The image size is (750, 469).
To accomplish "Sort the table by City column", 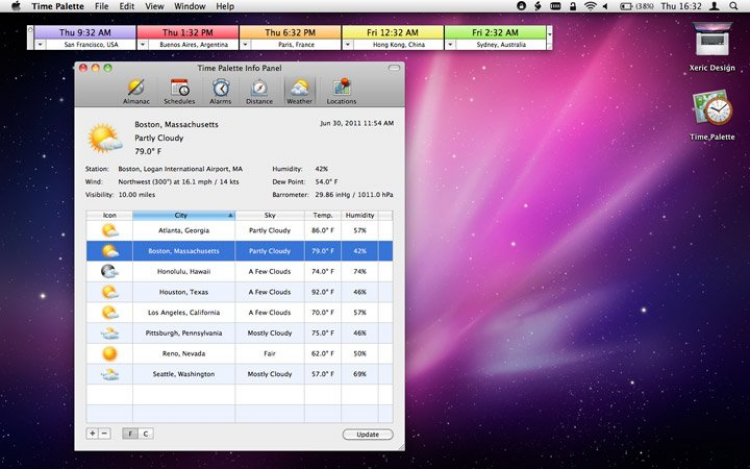I will coord(183,215).
